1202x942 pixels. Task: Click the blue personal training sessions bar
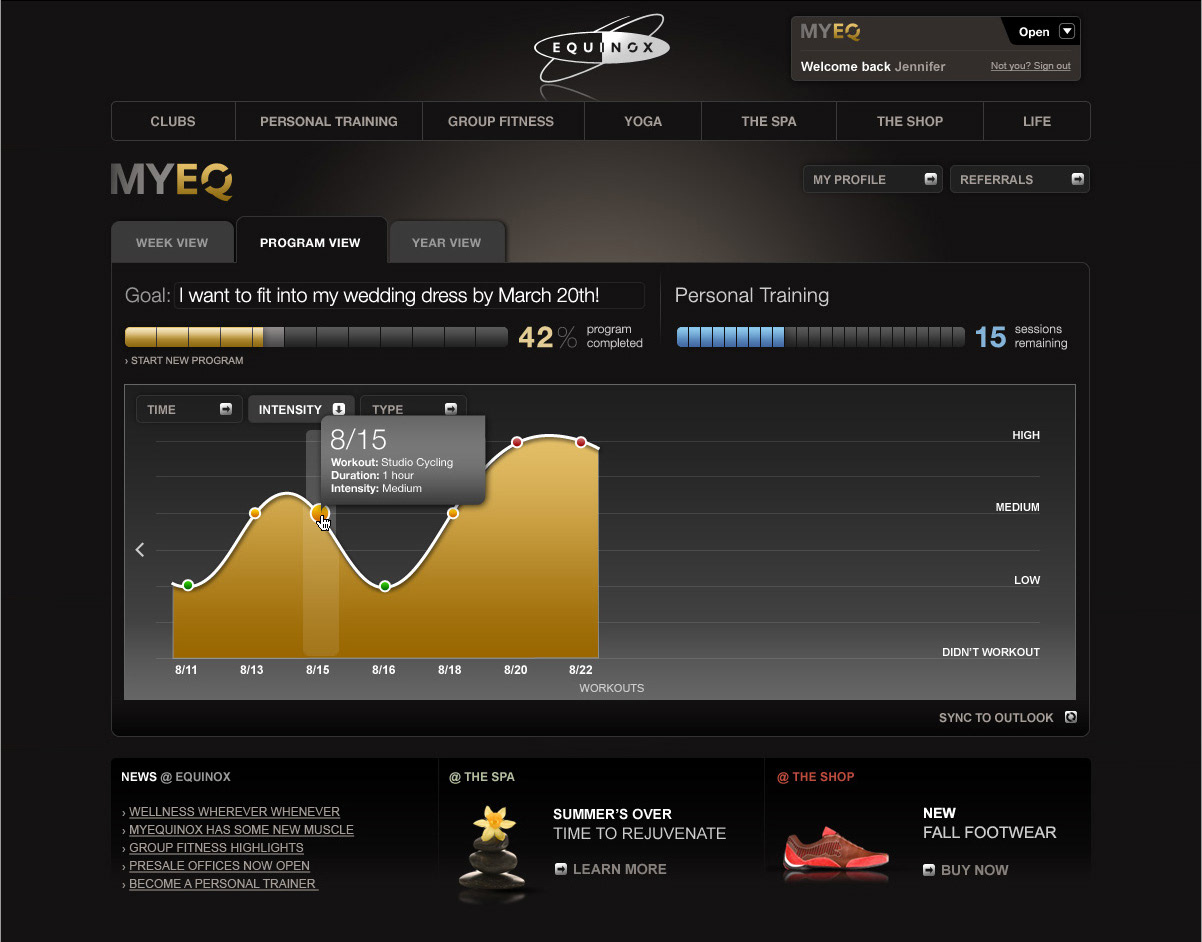[x=821, y=337]
